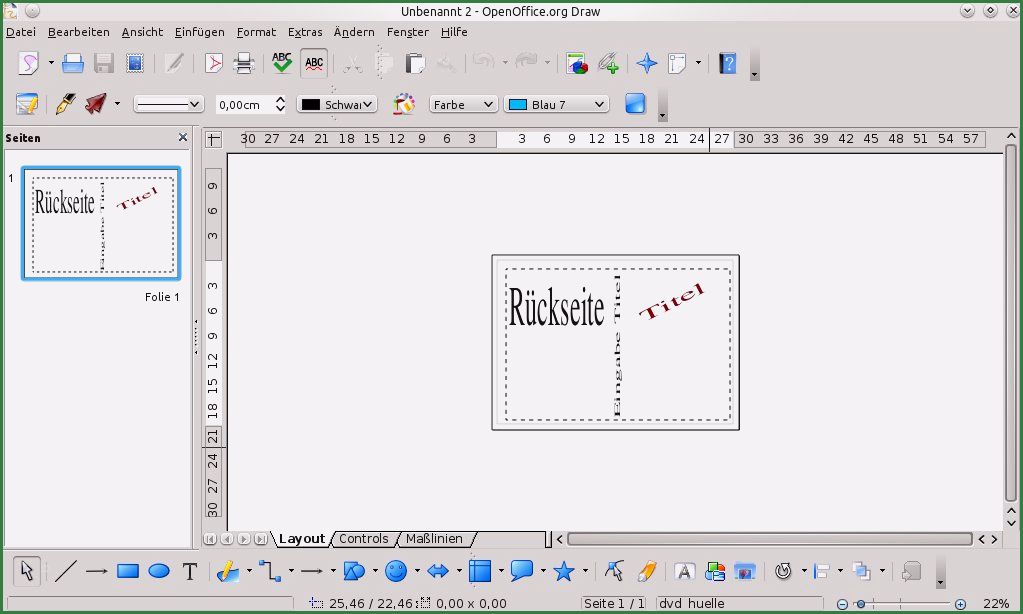
Task: Select the Folie 1 page thumbnail
Action: [102, 223]
